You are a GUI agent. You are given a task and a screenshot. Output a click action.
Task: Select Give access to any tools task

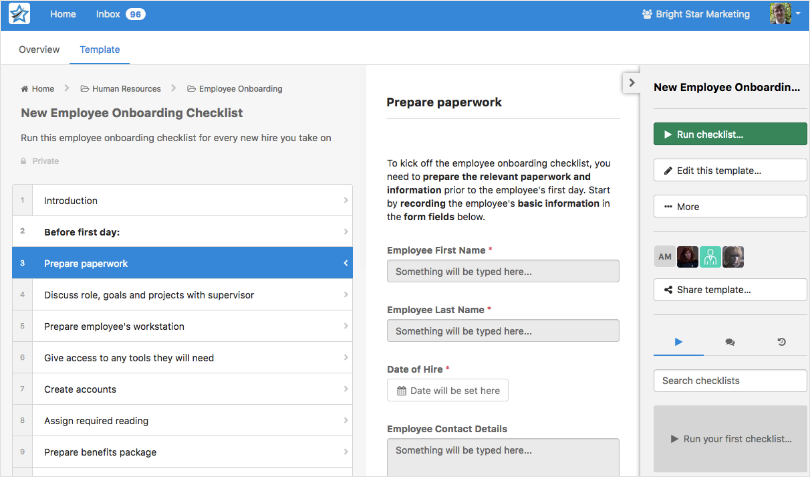coord(182,358)
